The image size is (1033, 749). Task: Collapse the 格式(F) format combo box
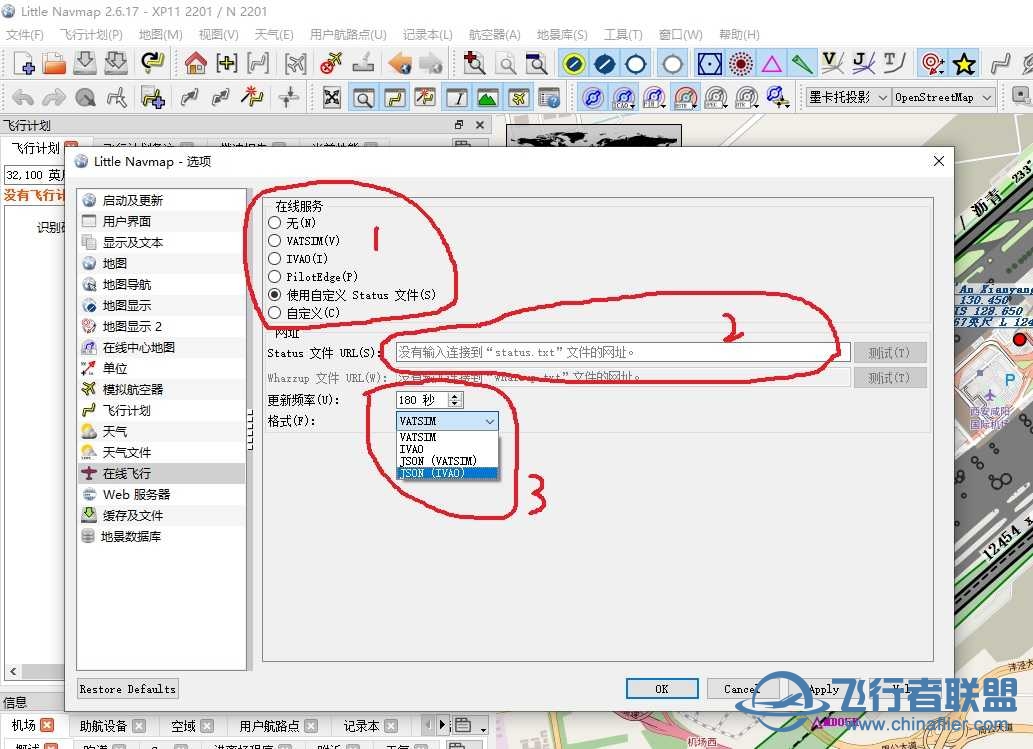[447, 421]
